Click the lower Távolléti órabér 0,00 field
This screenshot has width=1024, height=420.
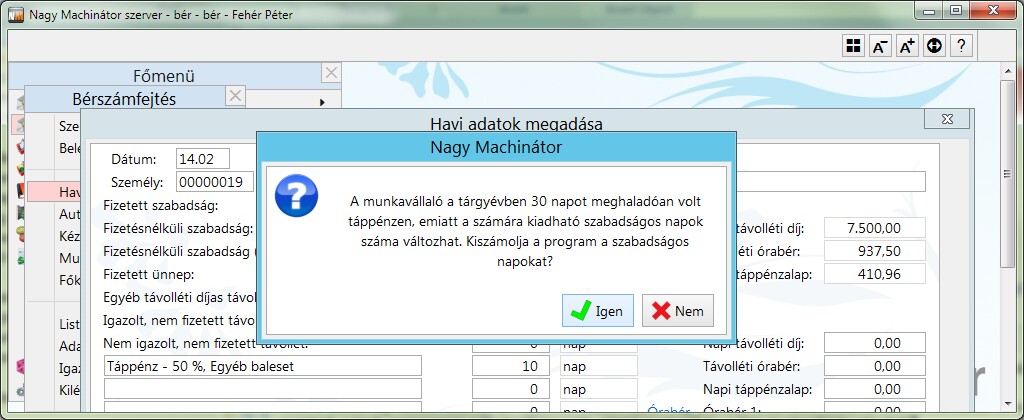tap(875, 366)
